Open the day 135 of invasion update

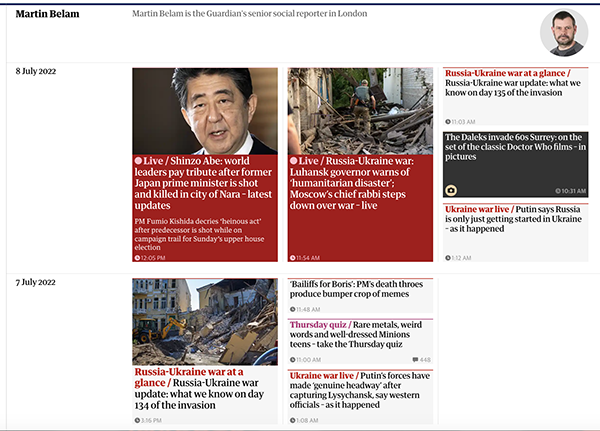click(x=513, y=83)
